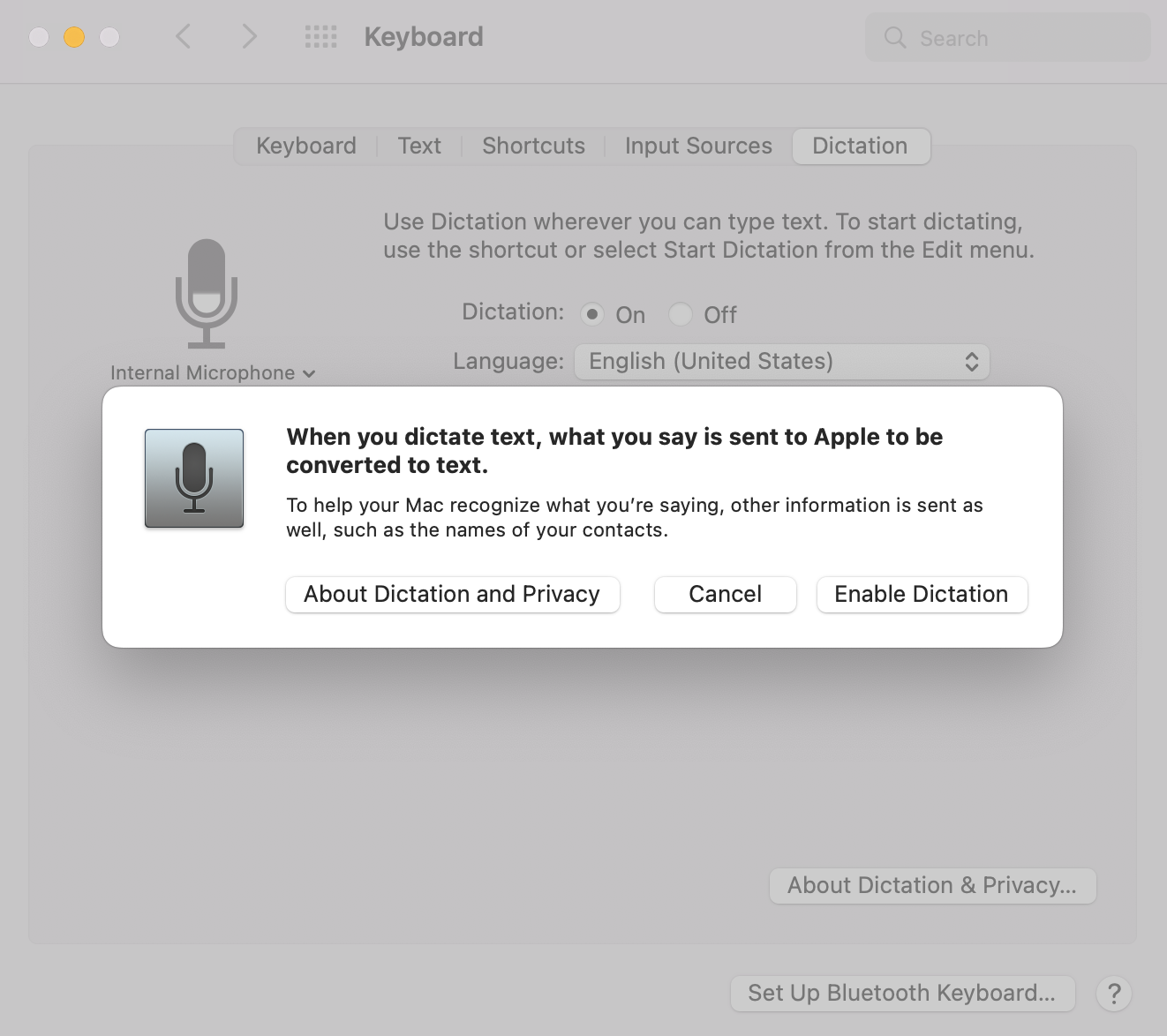Open Help with the question mark icon
This screenshot has width=1167, height=1036.
[1113, 993]
